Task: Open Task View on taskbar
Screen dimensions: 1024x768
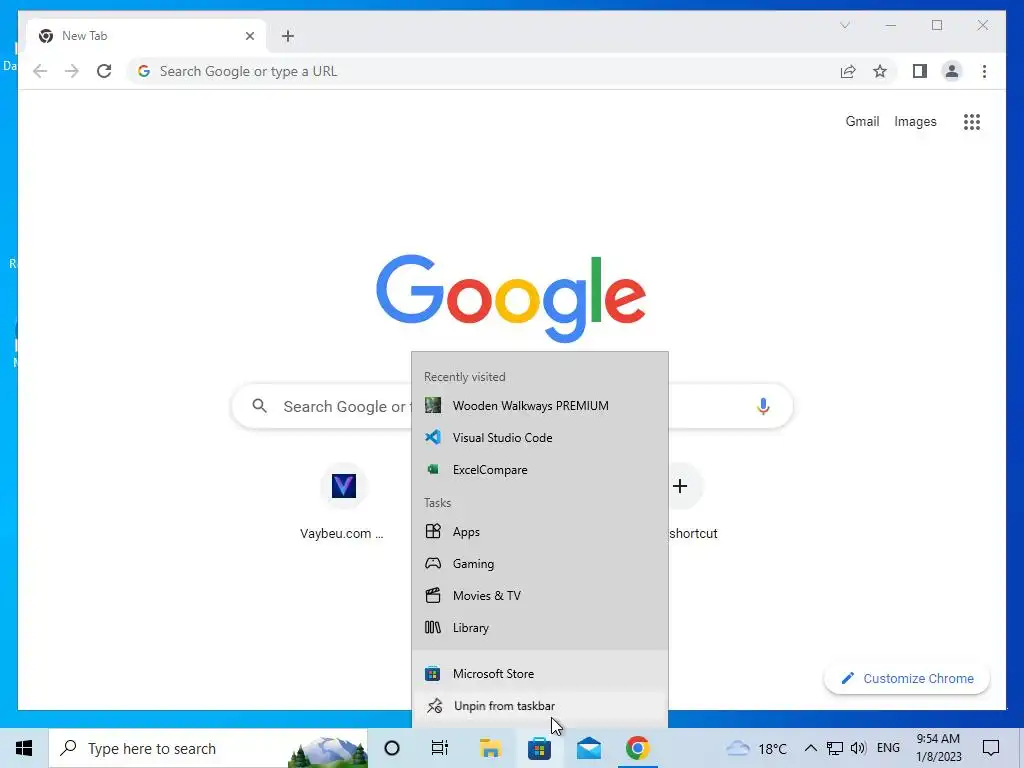Action: 440,748
